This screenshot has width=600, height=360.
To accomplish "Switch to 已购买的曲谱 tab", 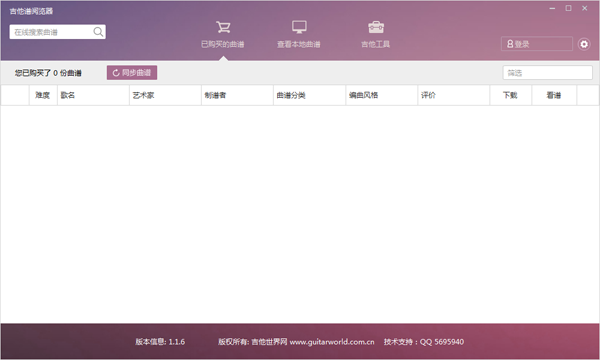I will [223, 44].
